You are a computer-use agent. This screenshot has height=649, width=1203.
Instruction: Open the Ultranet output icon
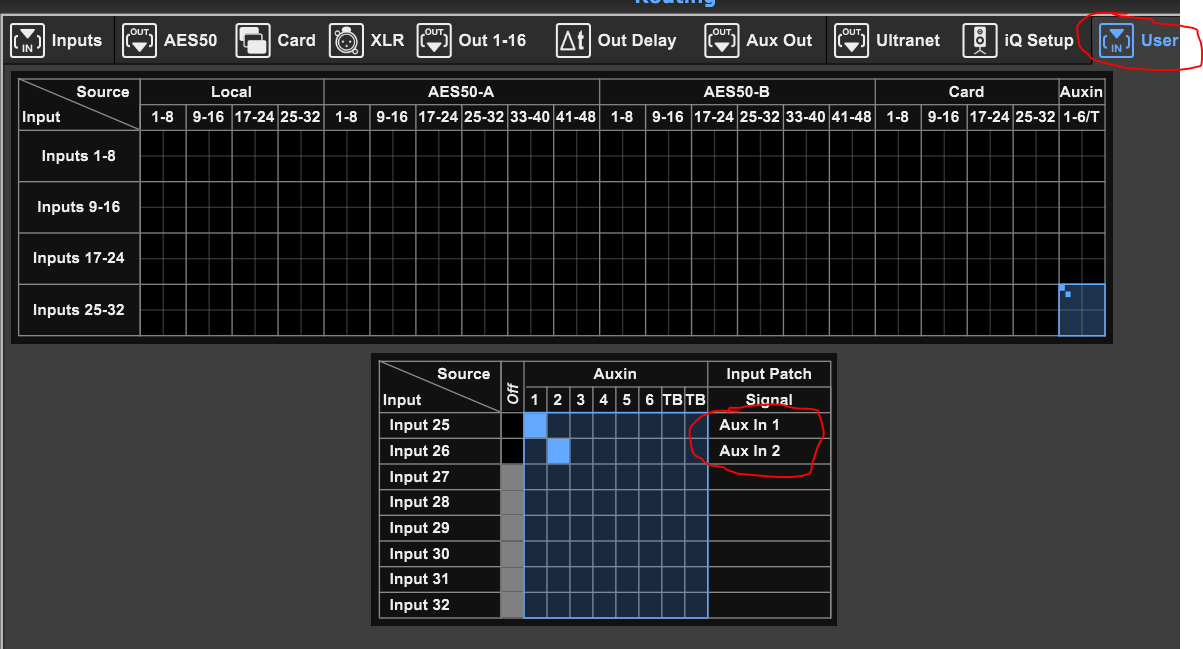tap(851, 41)
